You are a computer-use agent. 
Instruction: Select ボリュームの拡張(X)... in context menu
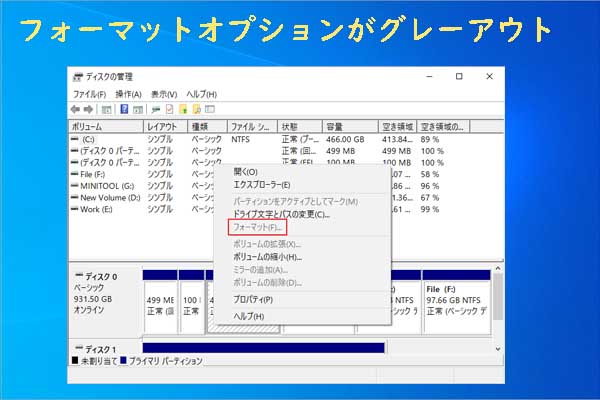[267, 244]
